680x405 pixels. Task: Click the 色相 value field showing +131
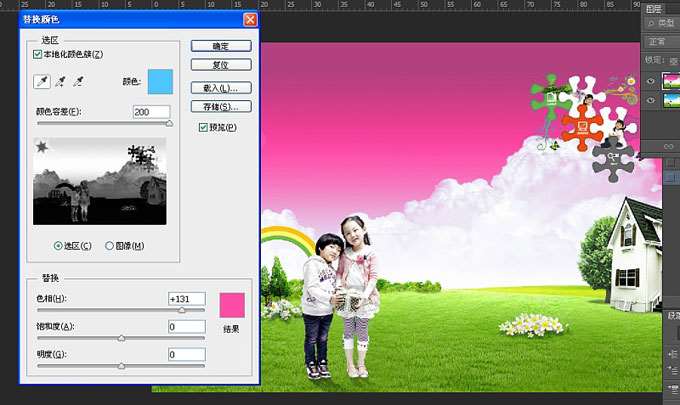187,299
